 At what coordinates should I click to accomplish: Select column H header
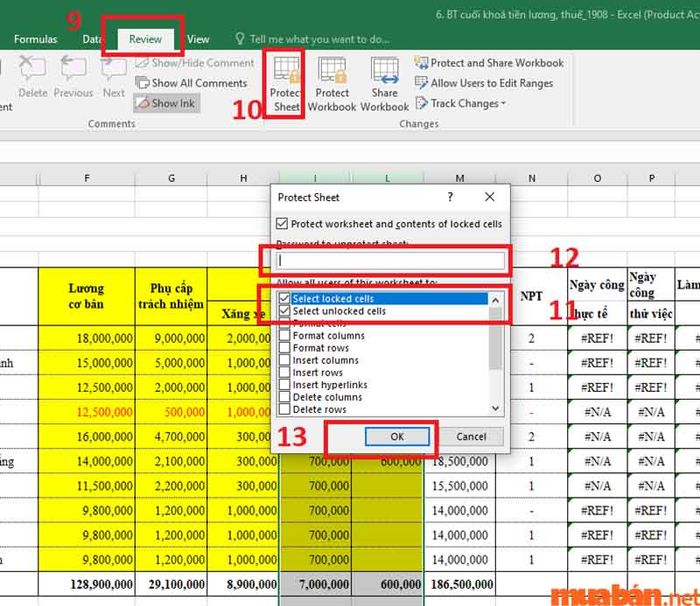243,178
